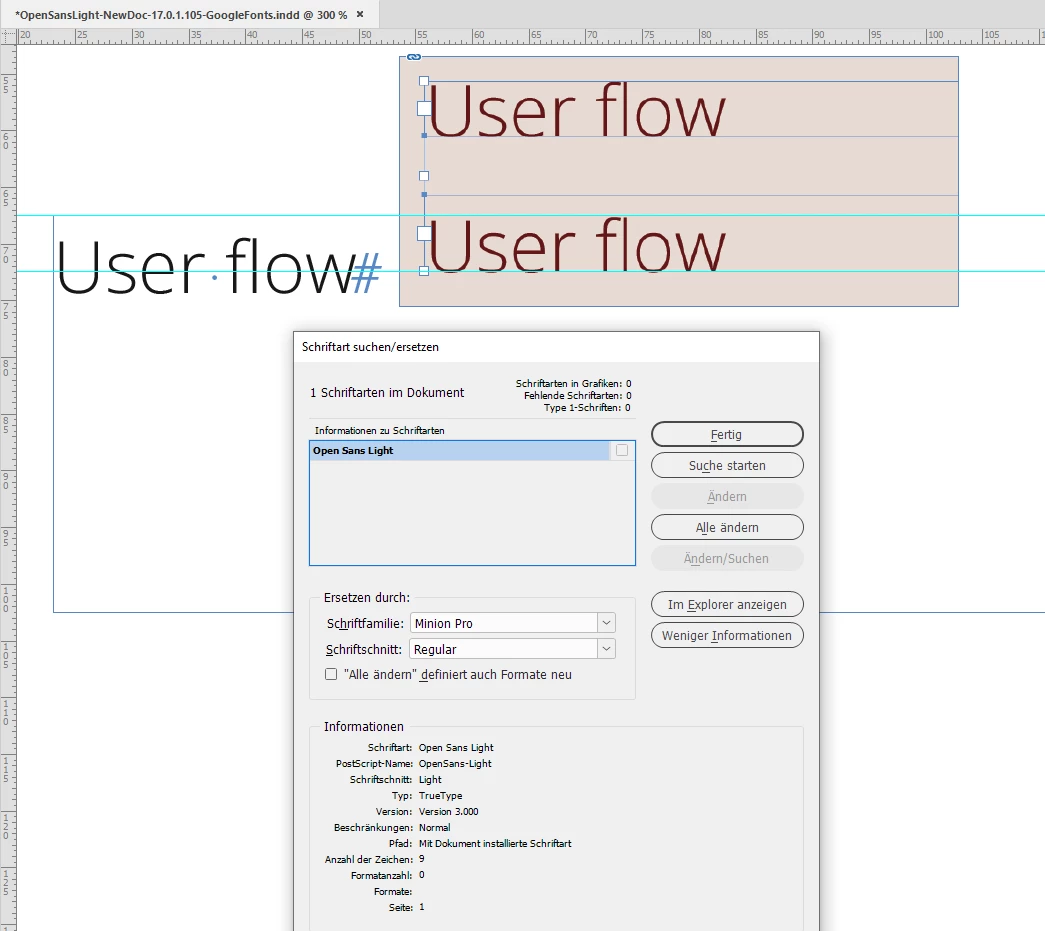Viewport: 1045px width, 931px height.
Task: Start search with Suche starten
Action: pyautogui.click(x=726, y=465)
